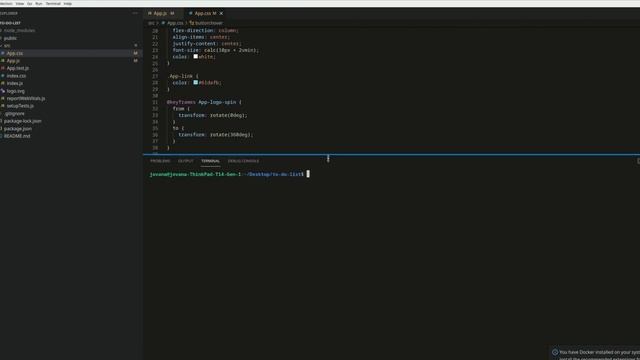This screenshot has height=360, width=640.
Task: Open index.css in the file tree
Action: click(16, 76)
